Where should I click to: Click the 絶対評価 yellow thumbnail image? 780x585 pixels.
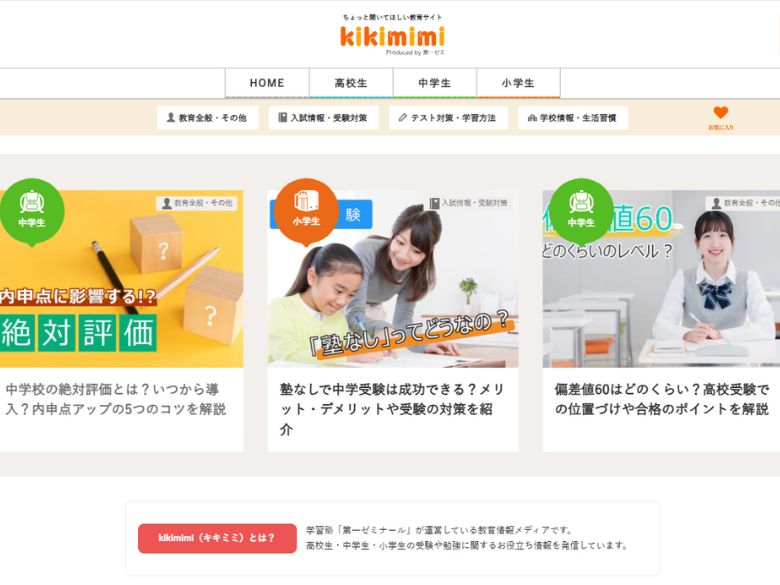(x=121, y=279)
